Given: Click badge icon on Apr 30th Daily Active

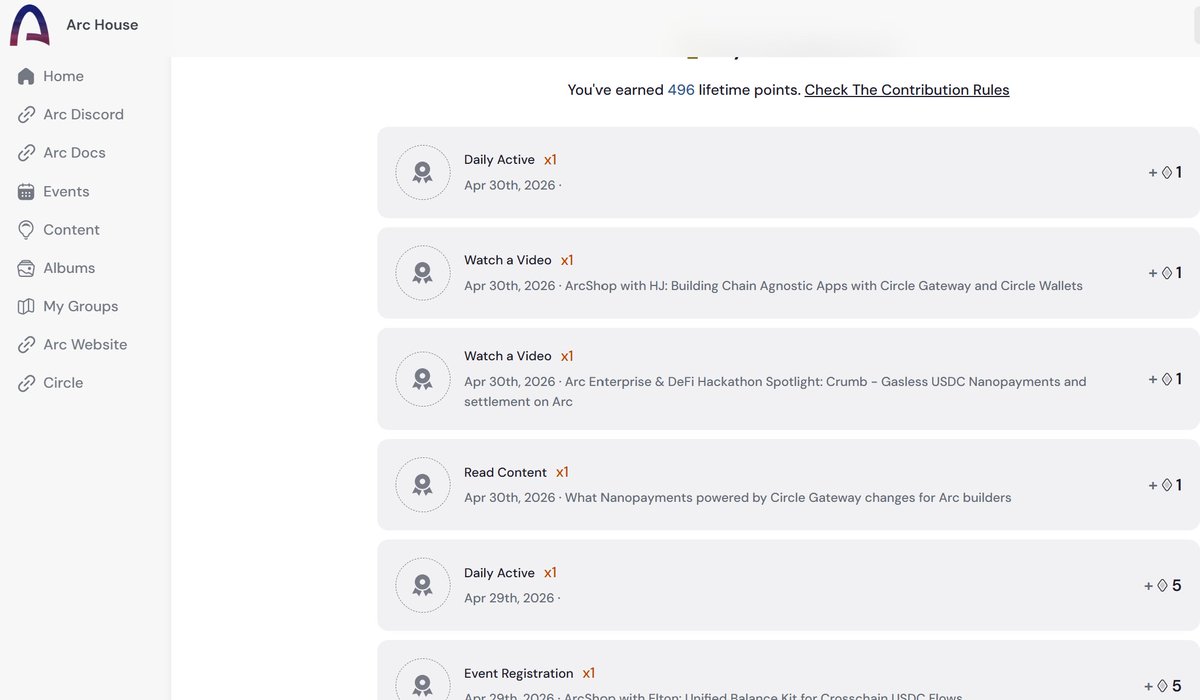Looking at the screenshot, I should [423, 172].
